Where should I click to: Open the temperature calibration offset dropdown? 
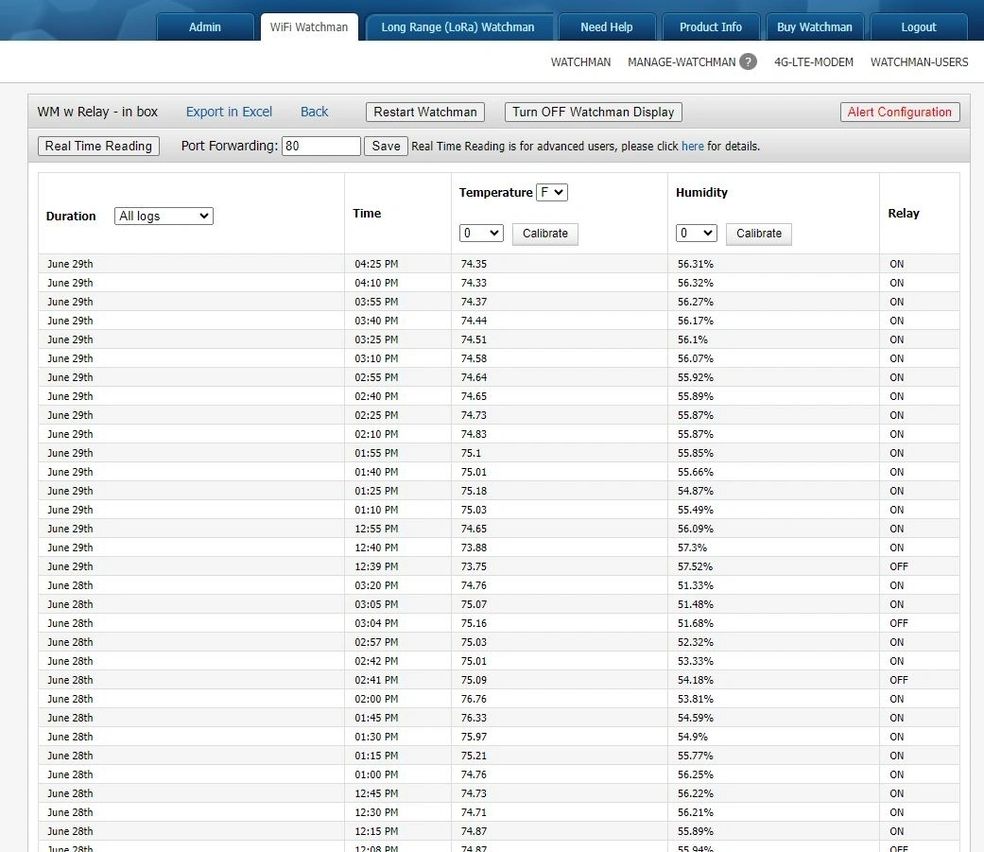pos(481,233)
